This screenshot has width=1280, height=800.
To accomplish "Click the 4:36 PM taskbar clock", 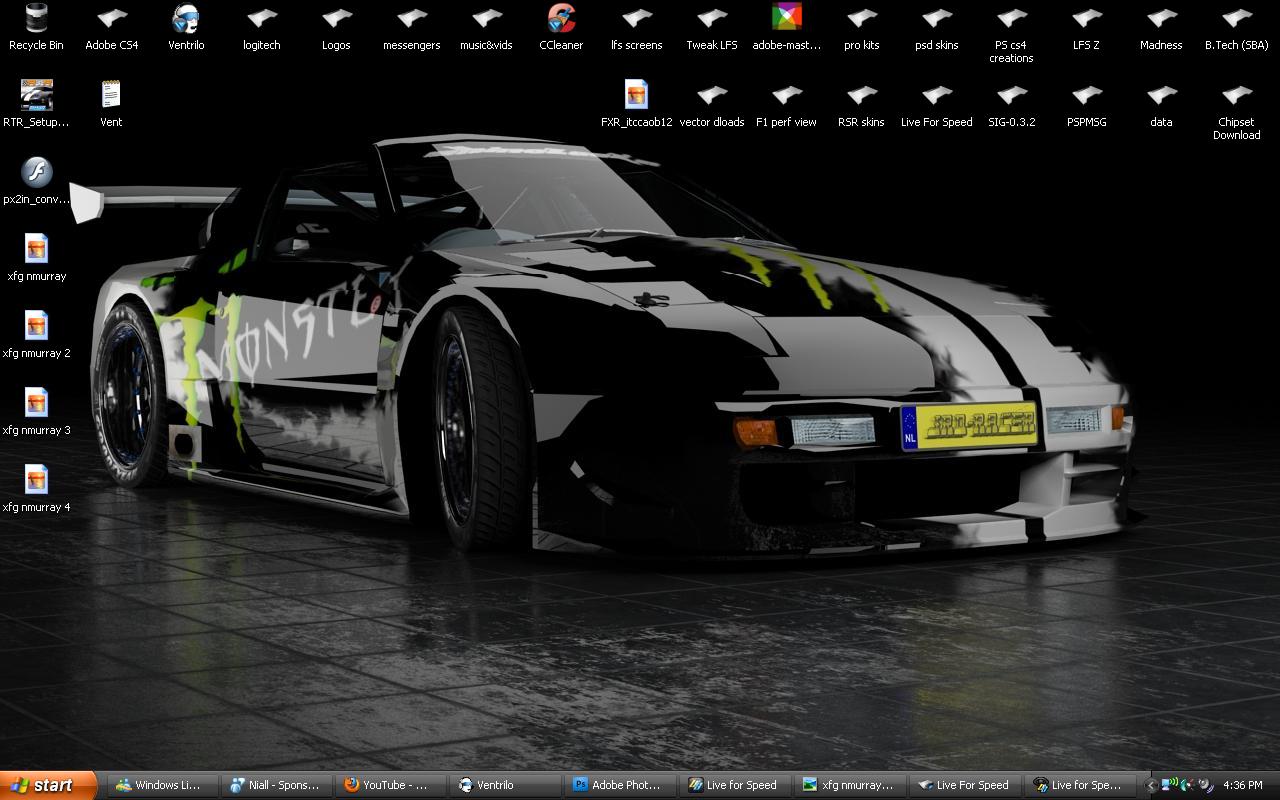I will coord(1243,786).
